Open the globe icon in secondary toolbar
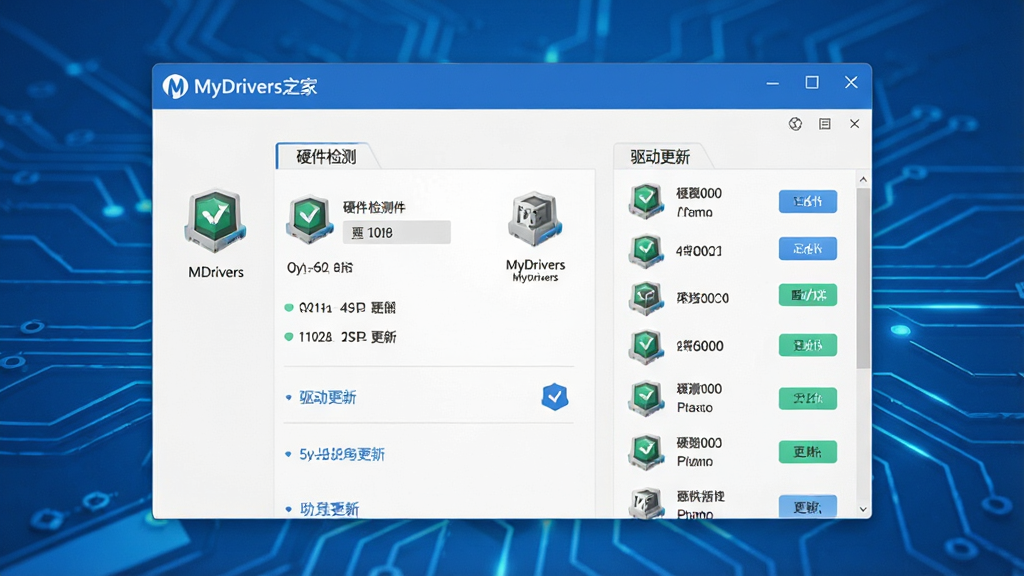The height and width of the screenshot is (576, 1024). (795, 124)
